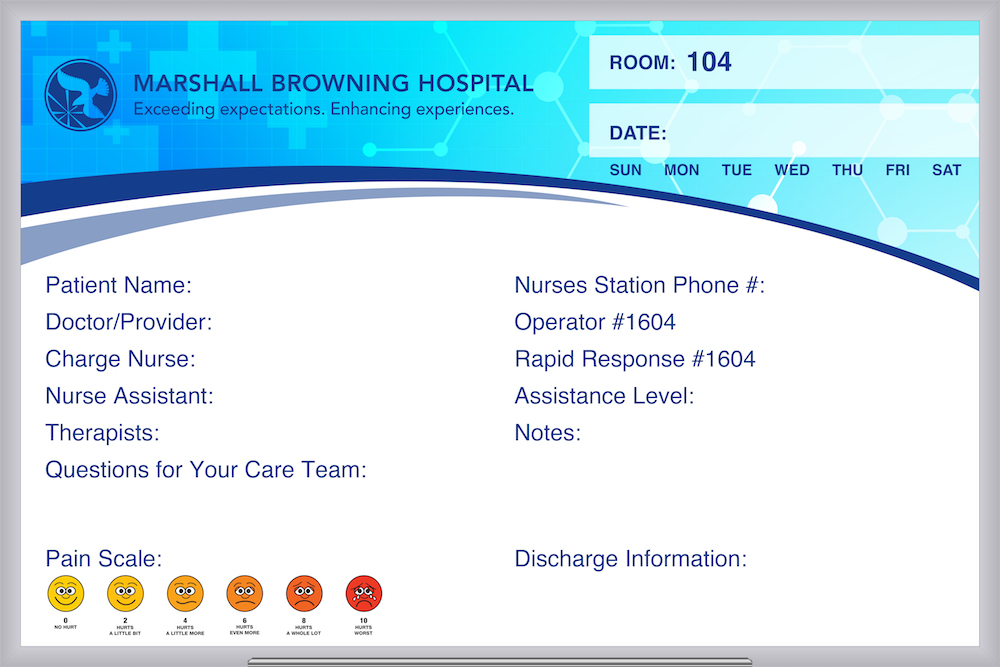Switch to the THU day label
The image size is (1000, 667).
click(x=847, y=170)
